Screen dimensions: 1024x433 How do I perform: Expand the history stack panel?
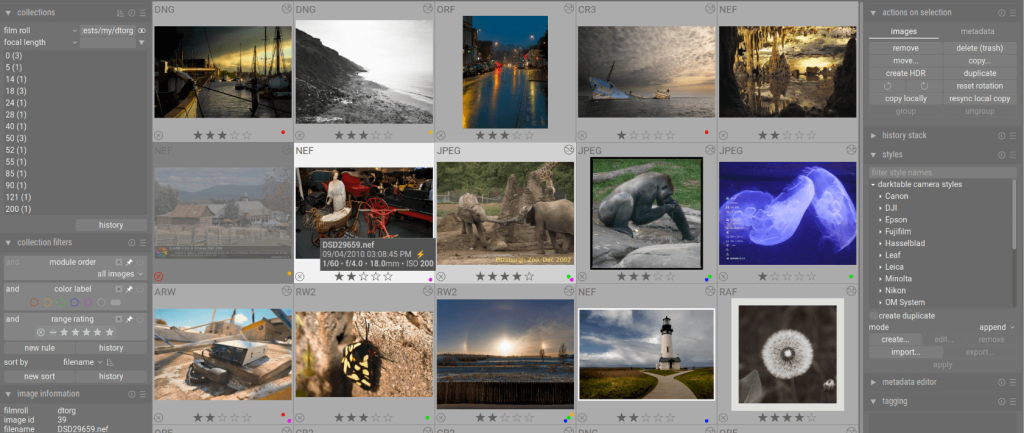click(874, 136)
